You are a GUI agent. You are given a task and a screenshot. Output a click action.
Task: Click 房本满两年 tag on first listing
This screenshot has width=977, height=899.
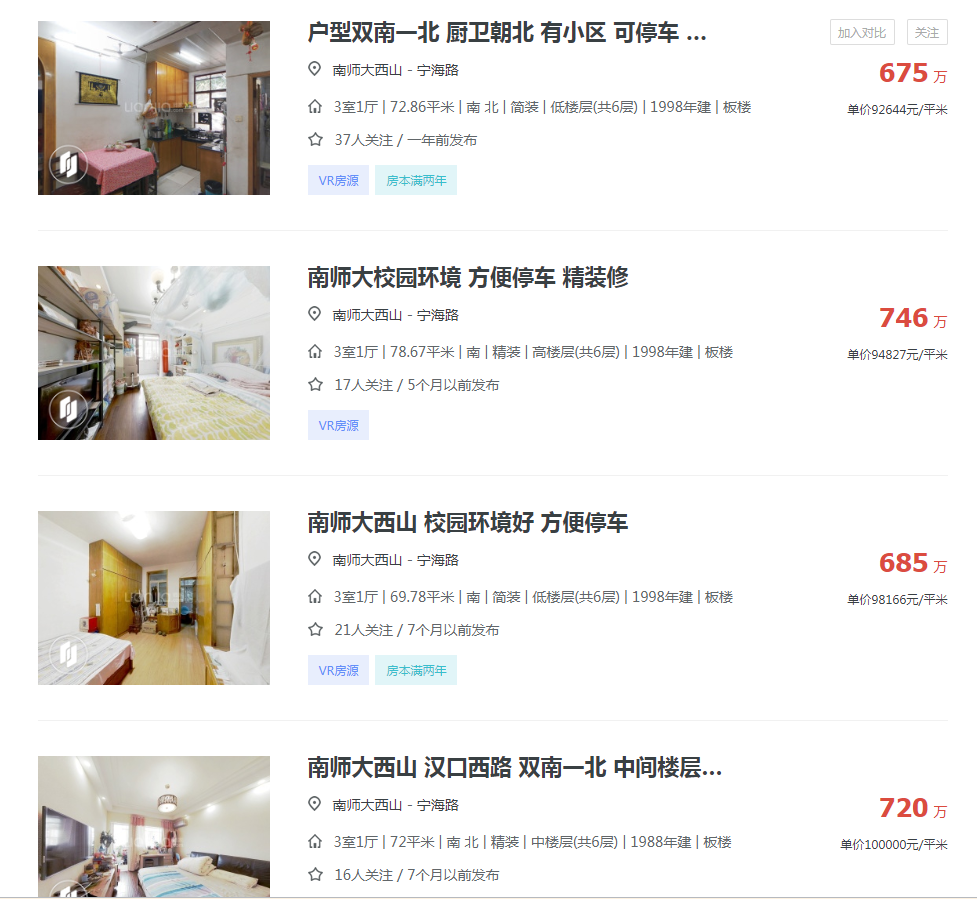tap(416, 181)
